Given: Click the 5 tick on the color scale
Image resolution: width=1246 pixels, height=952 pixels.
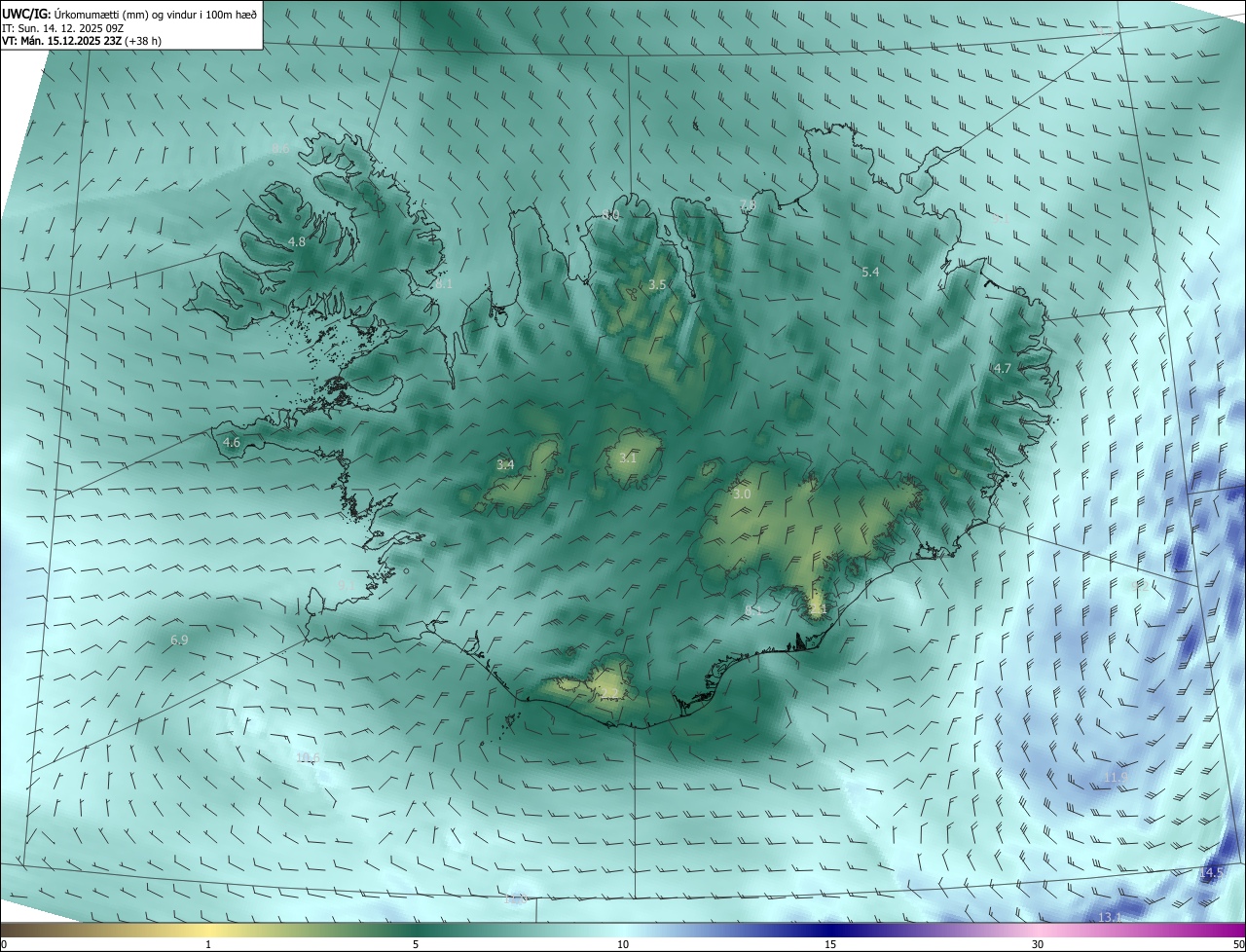Looking at the screenshot, I should (x=416, y=944).
